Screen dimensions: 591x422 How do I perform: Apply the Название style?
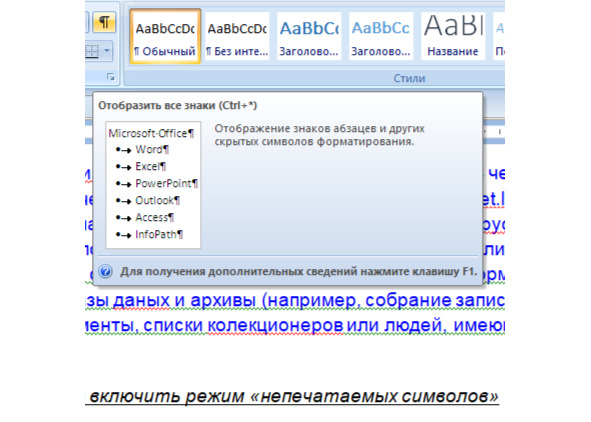(x=453, y=37)
